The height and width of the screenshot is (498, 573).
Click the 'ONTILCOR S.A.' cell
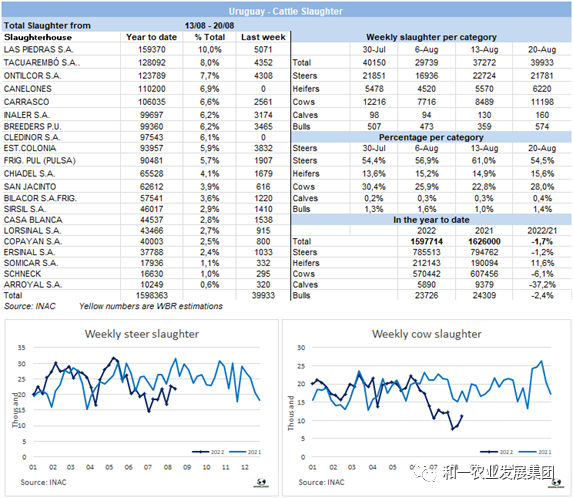click(x=33, y=76)
